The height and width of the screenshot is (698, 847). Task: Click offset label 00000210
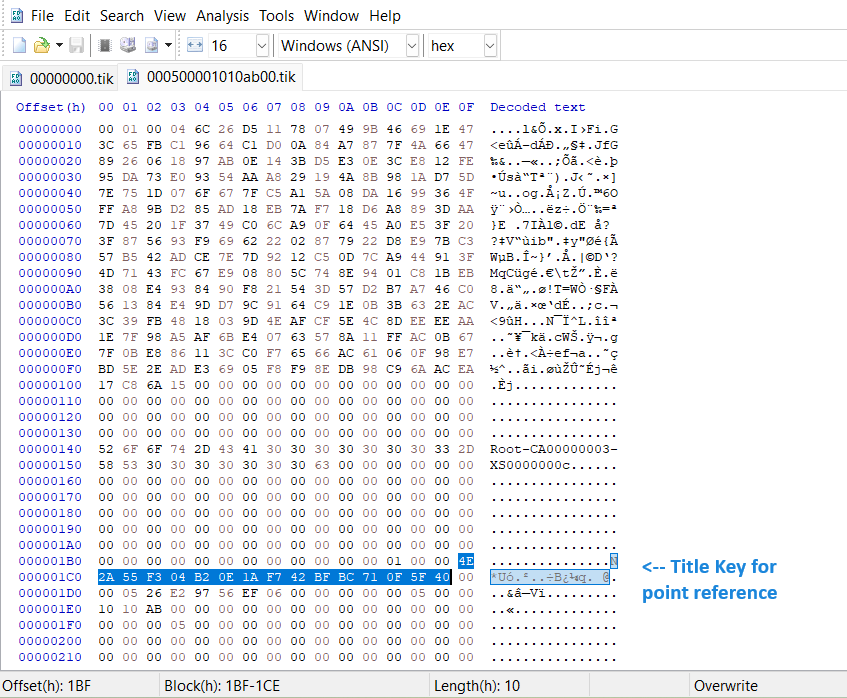(x=50, y=657)
